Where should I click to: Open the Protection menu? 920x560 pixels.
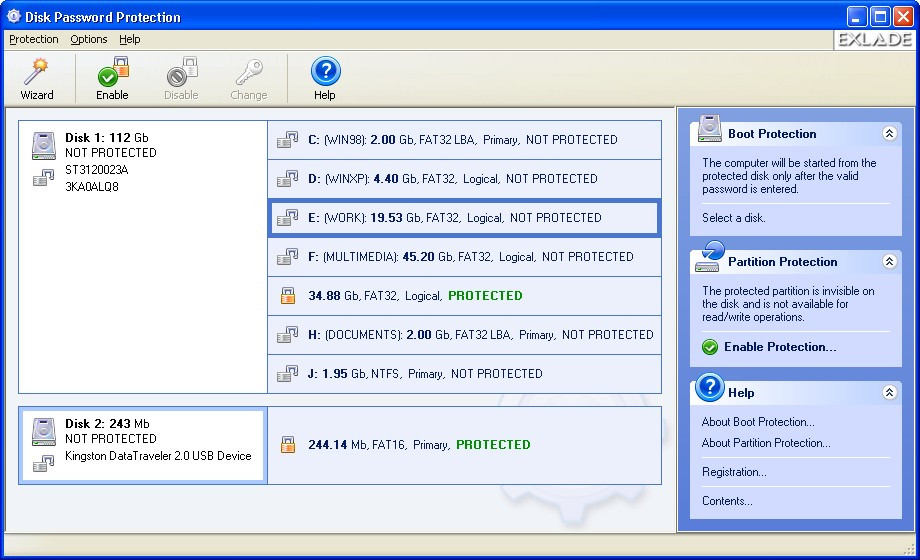(x=34, y=39)
